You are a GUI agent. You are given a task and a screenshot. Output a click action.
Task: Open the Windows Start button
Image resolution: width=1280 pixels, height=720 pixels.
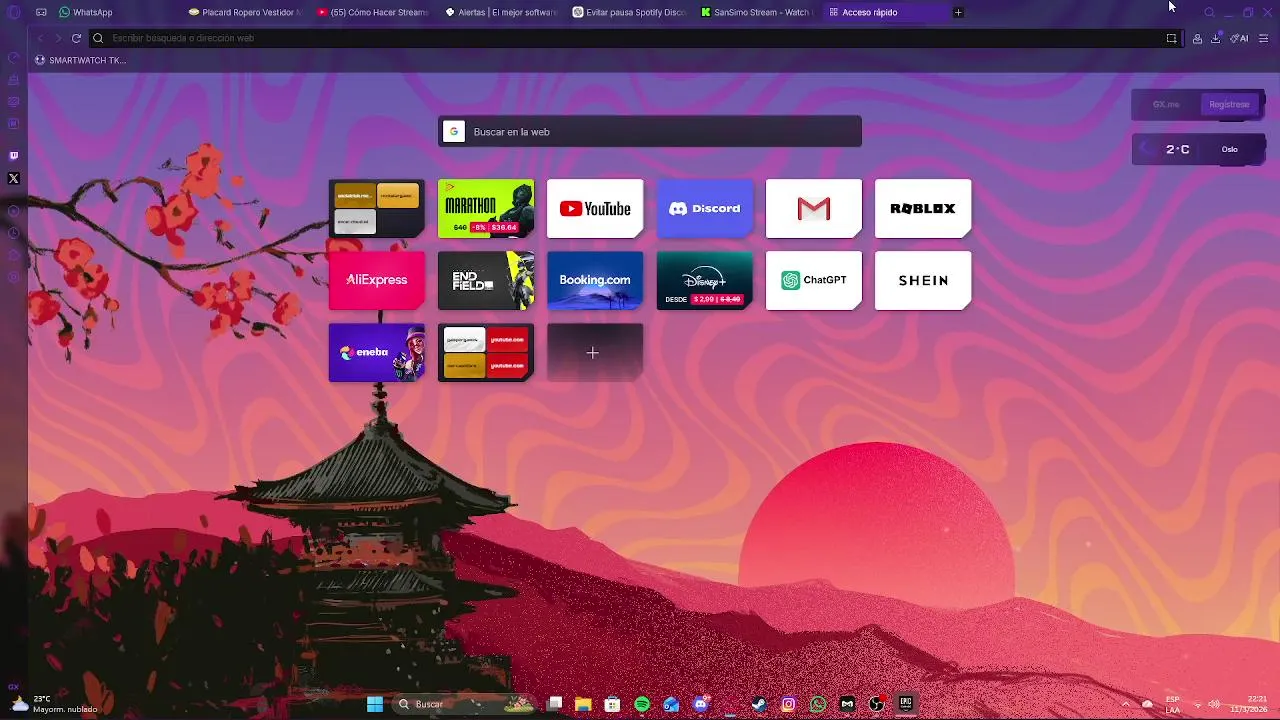click(x=375, y=704)
